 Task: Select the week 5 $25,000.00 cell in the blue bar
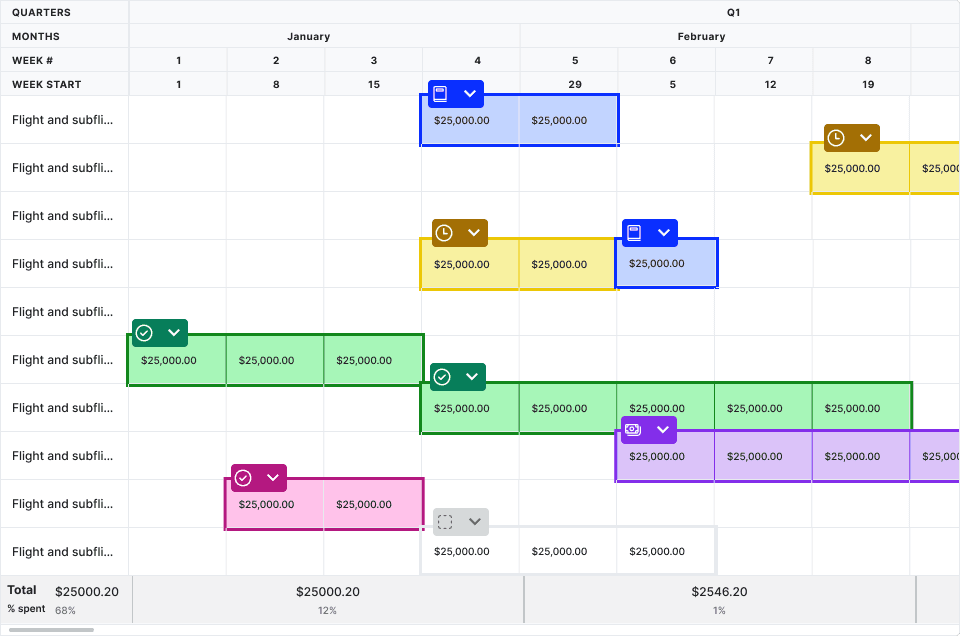point(568,121)
